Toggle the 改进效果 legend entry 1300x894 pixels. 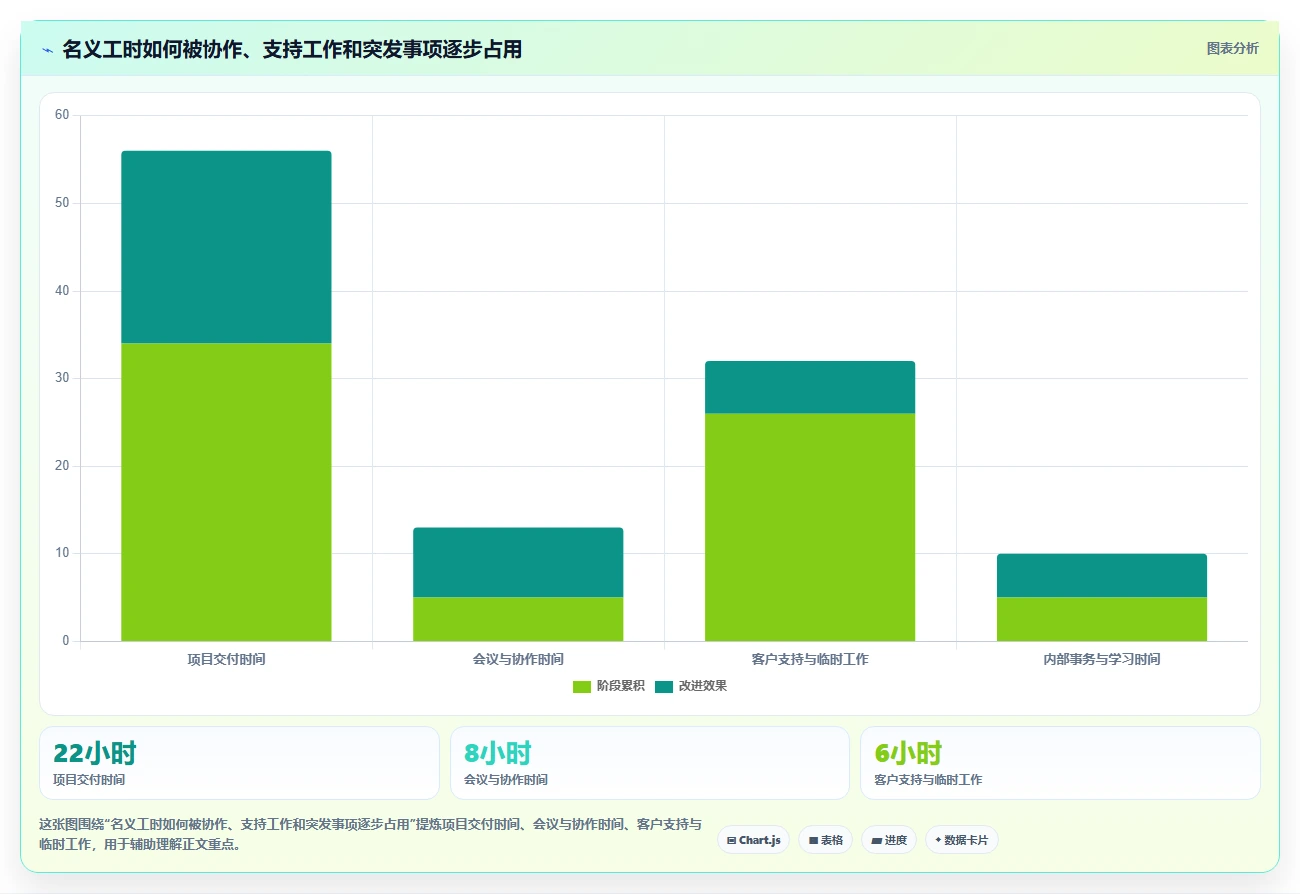point(690,686)
